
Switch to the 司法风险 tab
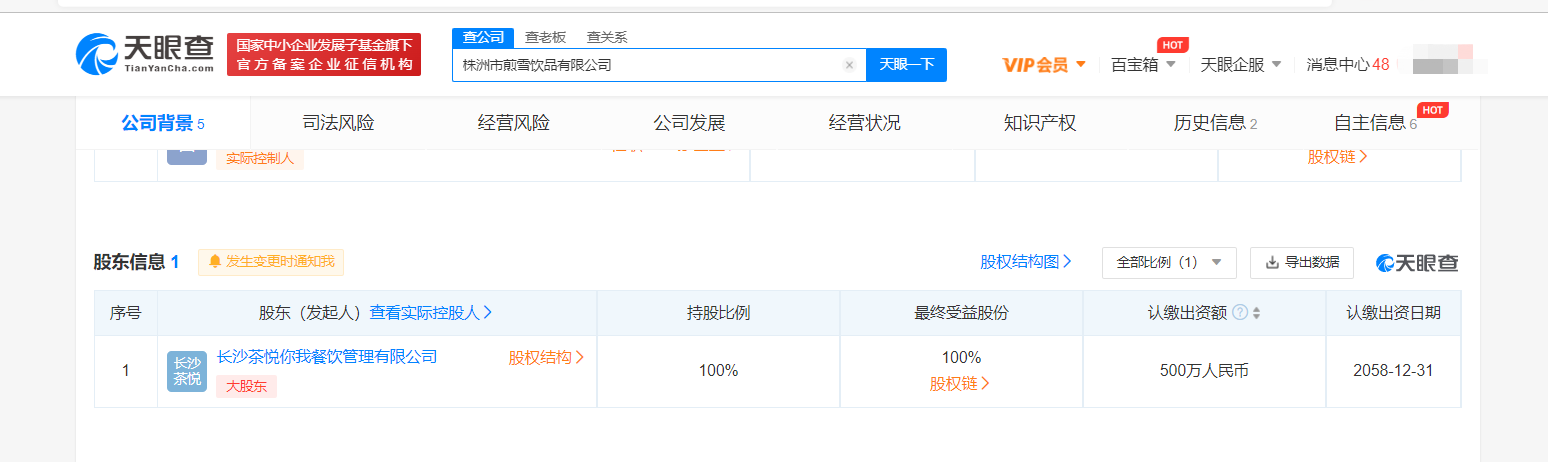coord(338,123)
